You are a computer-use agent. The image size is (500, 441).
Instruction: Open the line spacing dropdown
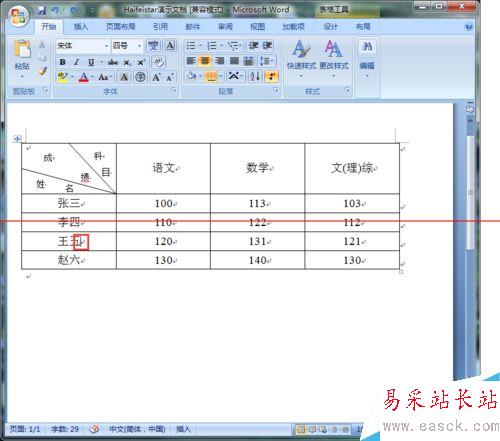coord(267,61)
